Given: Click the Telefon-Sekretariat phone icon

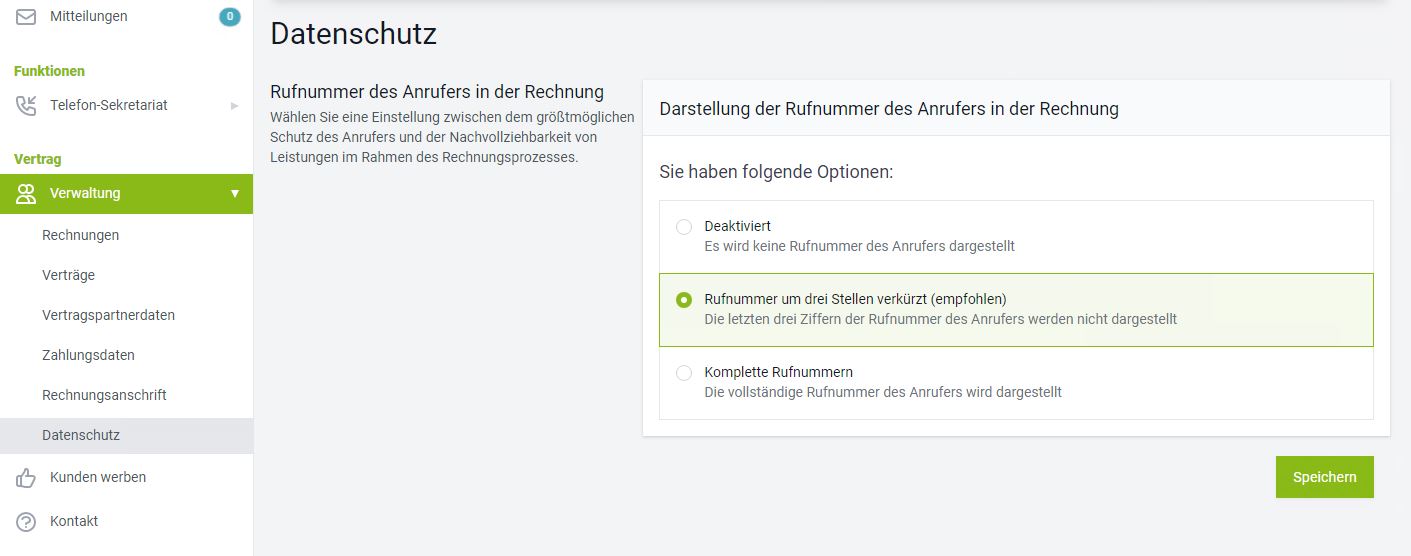Looking at the screenshot, I should 26,105.
